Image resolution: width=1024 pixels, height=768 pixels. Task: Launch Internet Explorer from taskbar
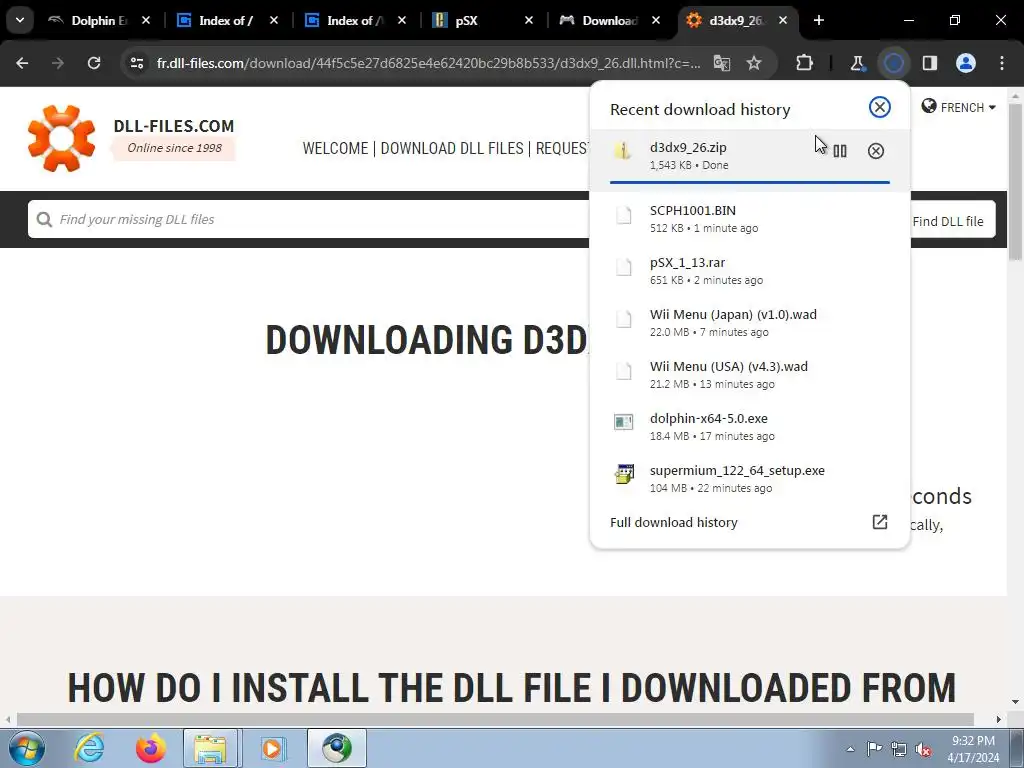coord(89,748)
